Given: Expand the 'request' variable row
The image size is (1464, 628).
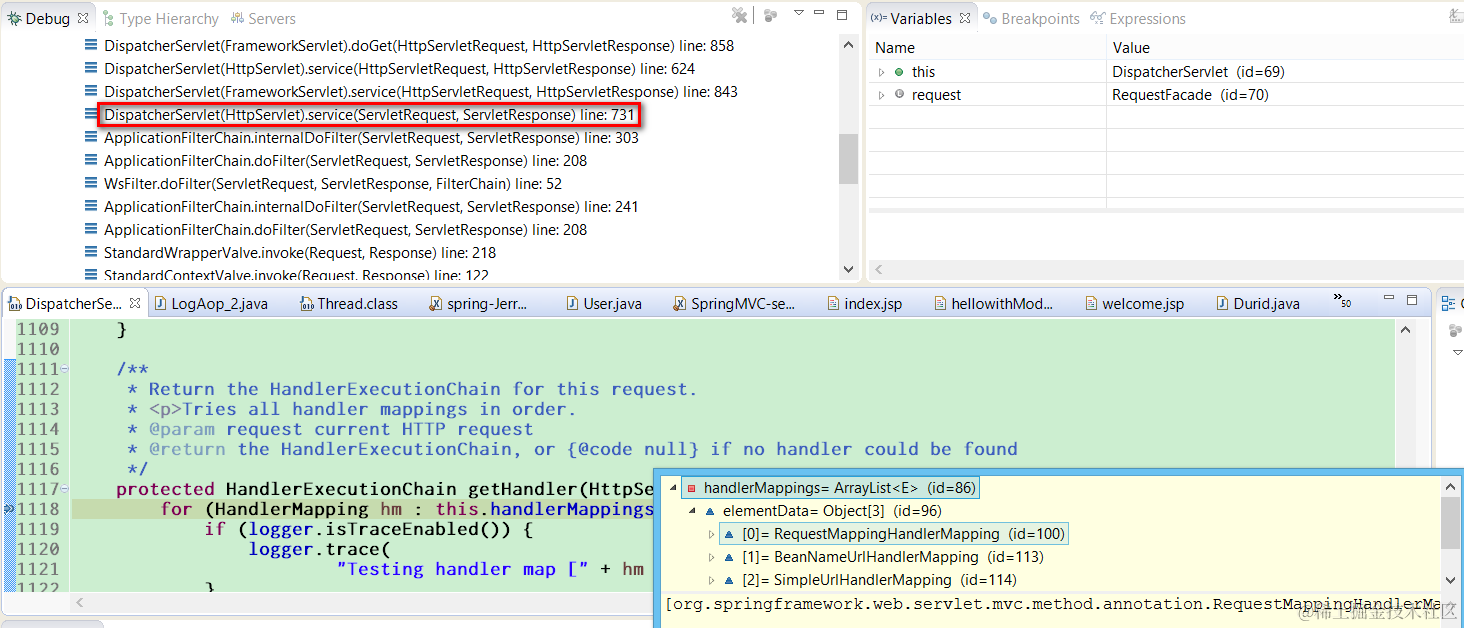Looking at the screenshot, I should (881, 95).
